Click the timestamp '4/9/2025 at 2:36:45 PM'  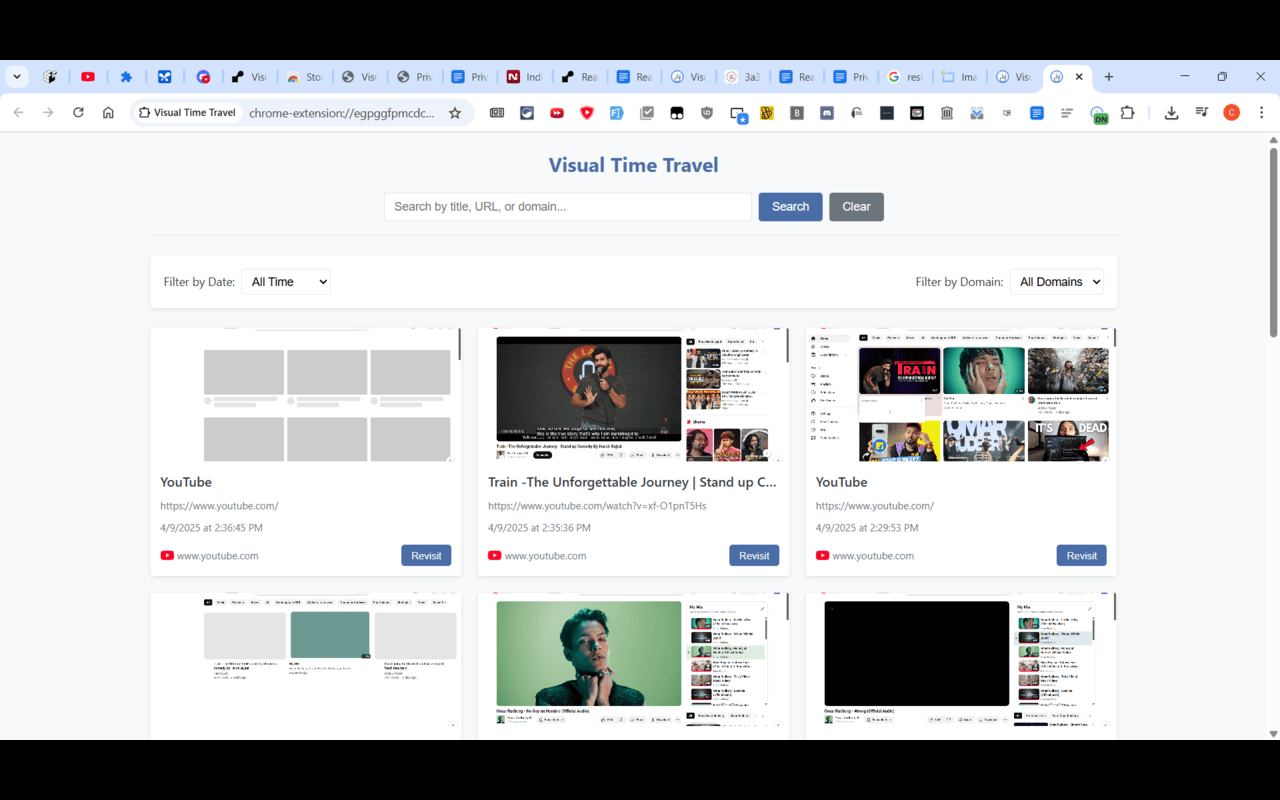[x=213, y=528]
